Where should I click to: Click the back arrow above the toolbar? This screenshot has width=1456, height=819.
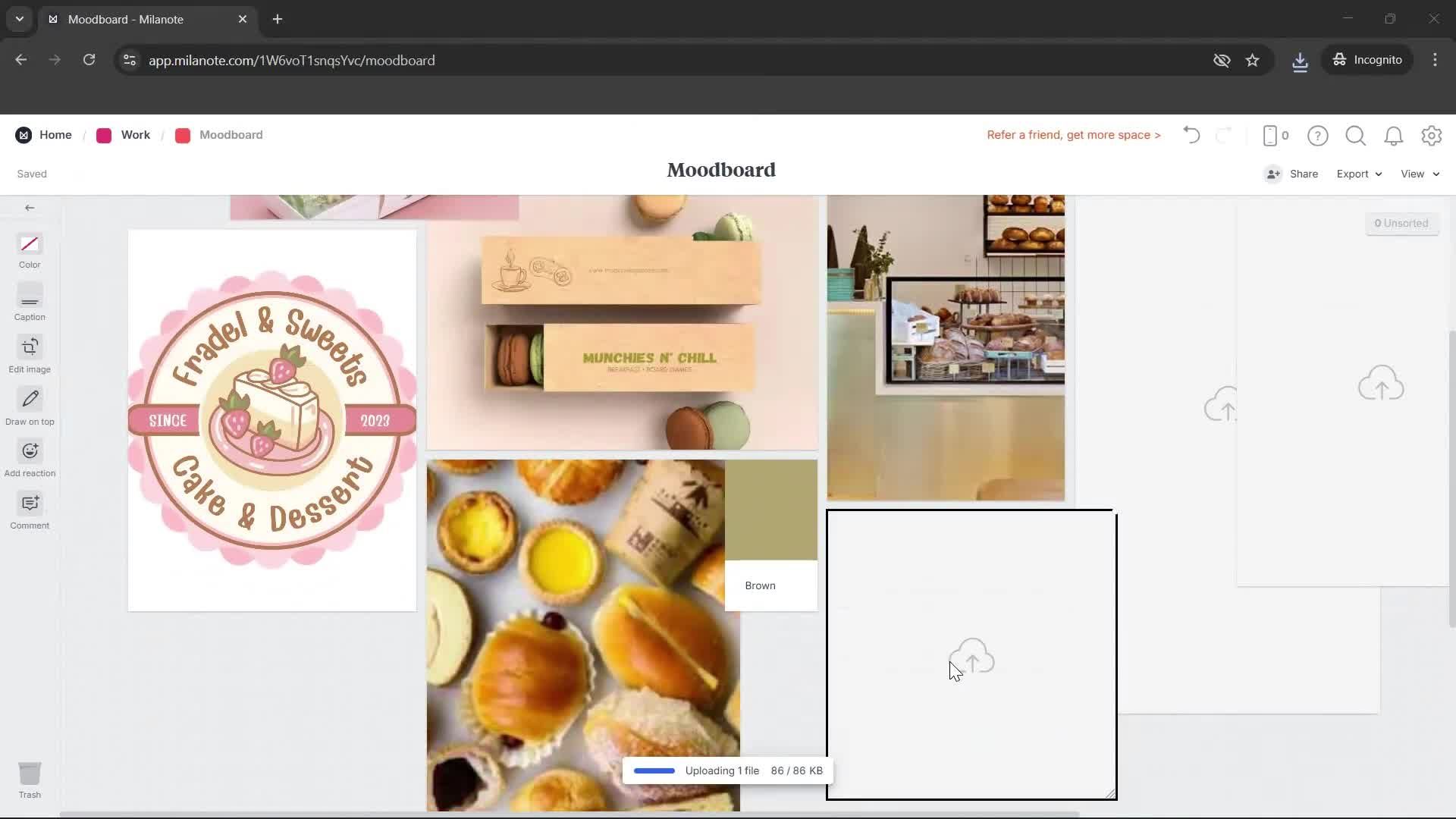(x=30, y=207)
